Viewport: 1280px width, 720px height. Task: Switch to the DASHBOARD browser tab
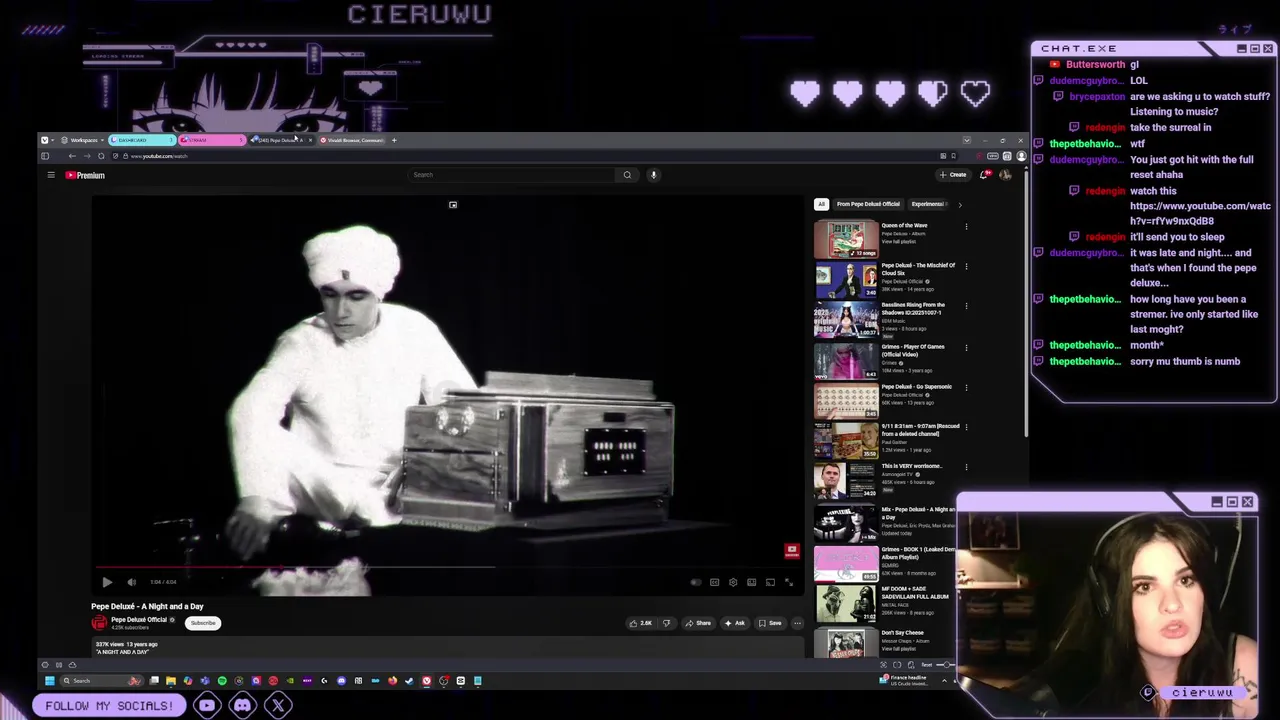coord(142,140)
